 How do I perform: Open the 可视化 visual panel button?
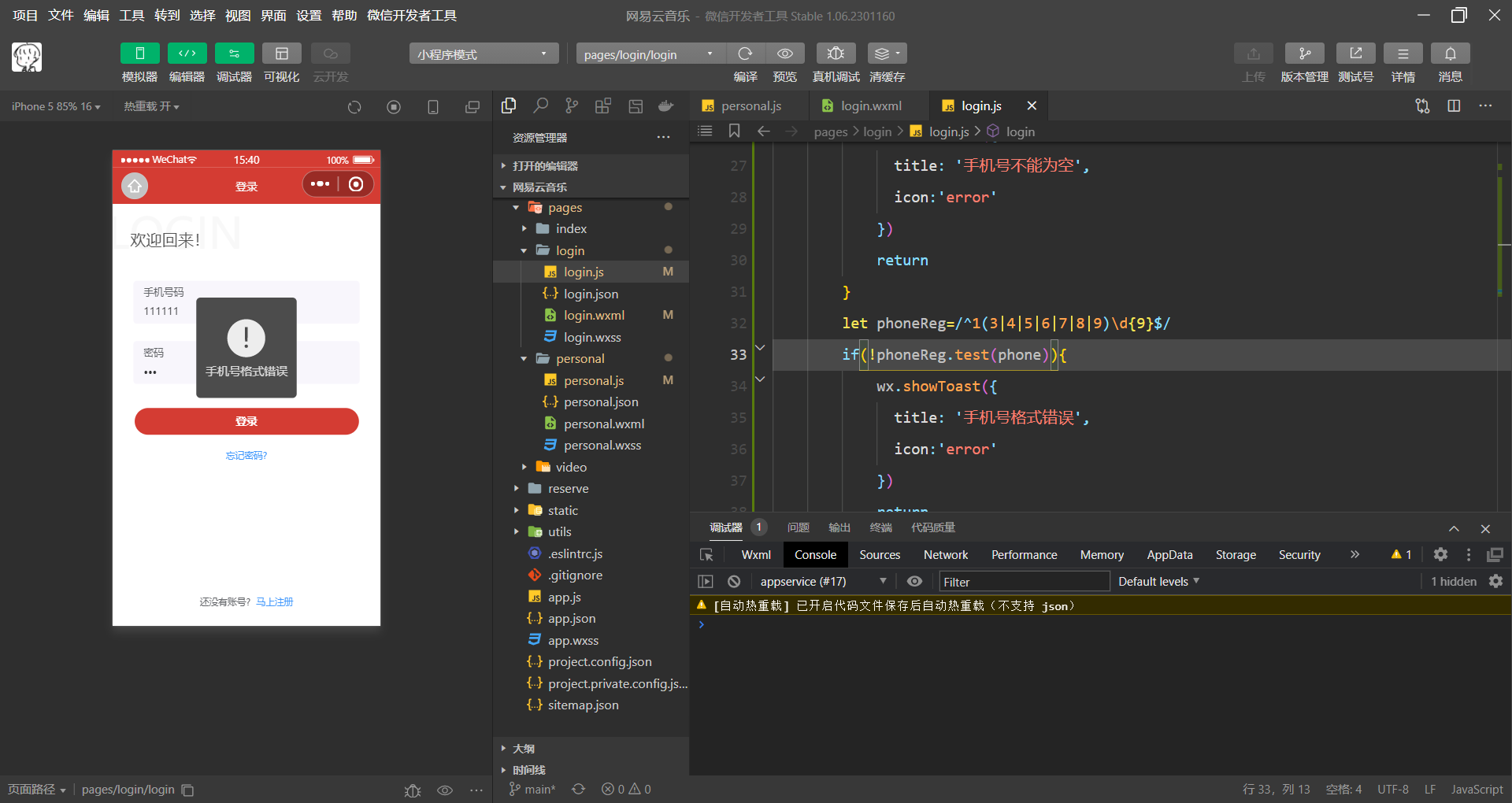coord(281,54)
